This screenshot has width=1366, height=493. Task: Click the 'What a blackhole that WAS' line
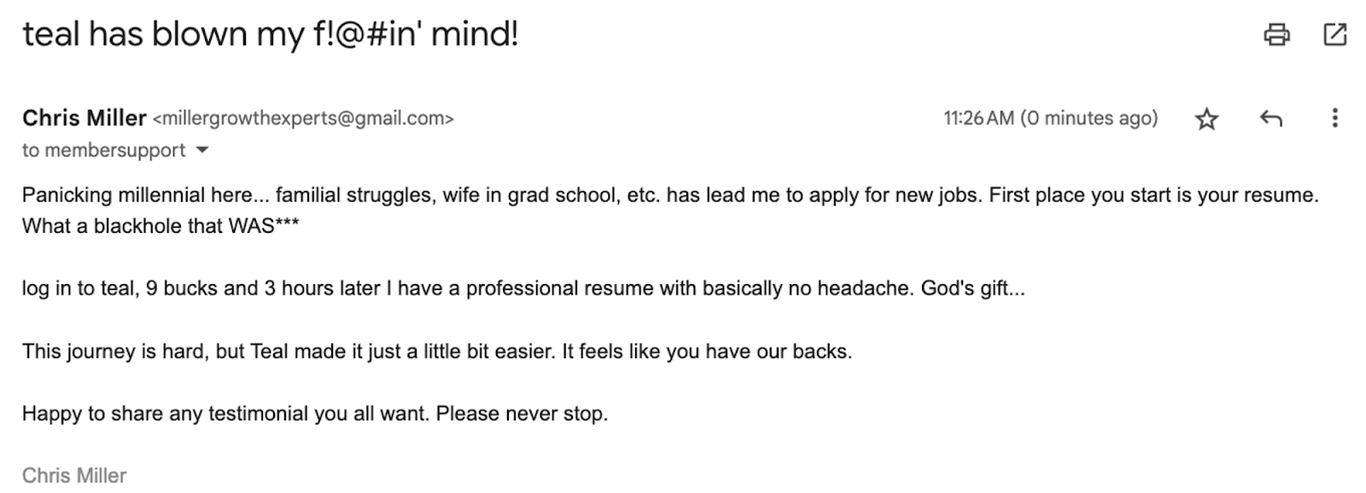point(161,227)
